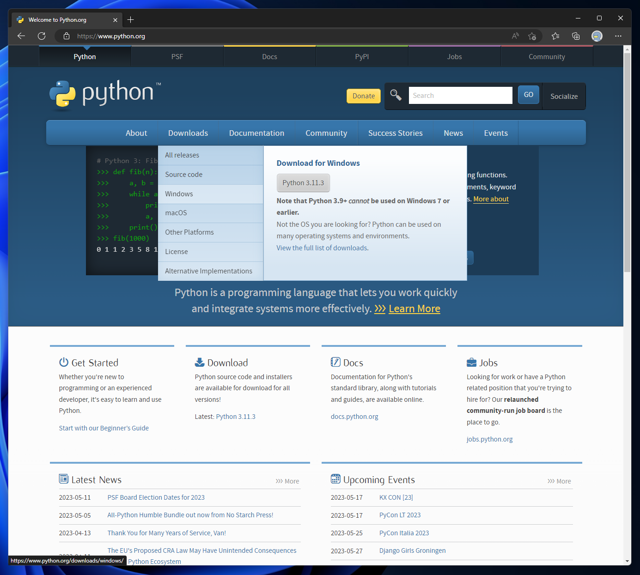Open More link beside Latest News
640x575 pixels.
point(287,481)
